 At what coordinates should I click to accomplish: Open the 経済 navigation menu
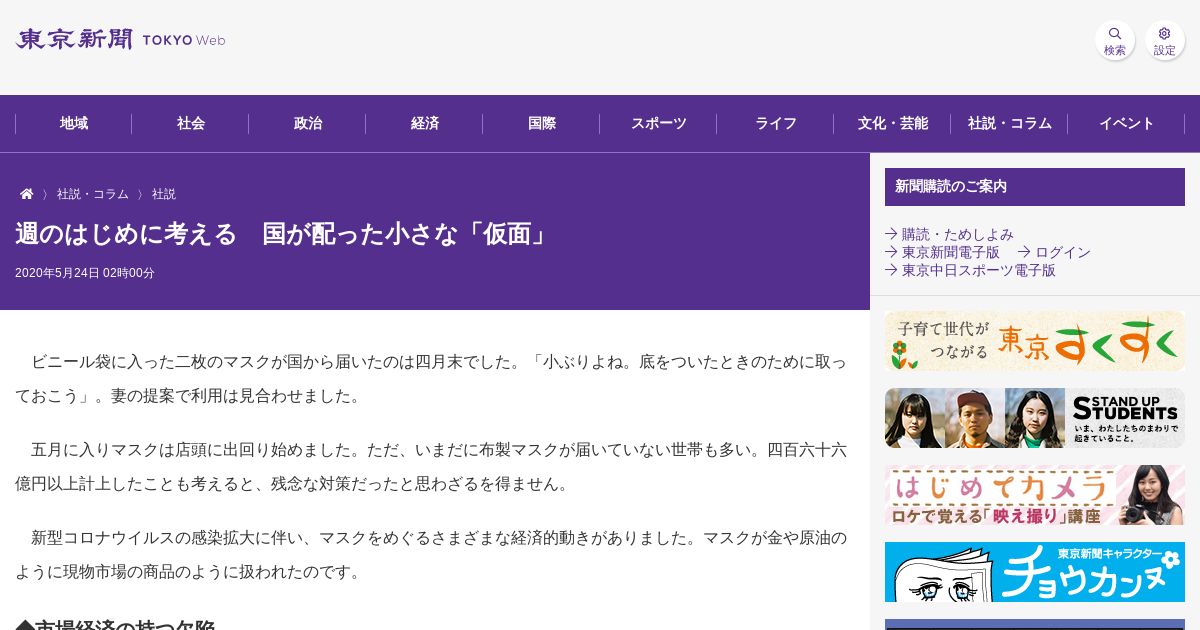click(x=425, y=124)
